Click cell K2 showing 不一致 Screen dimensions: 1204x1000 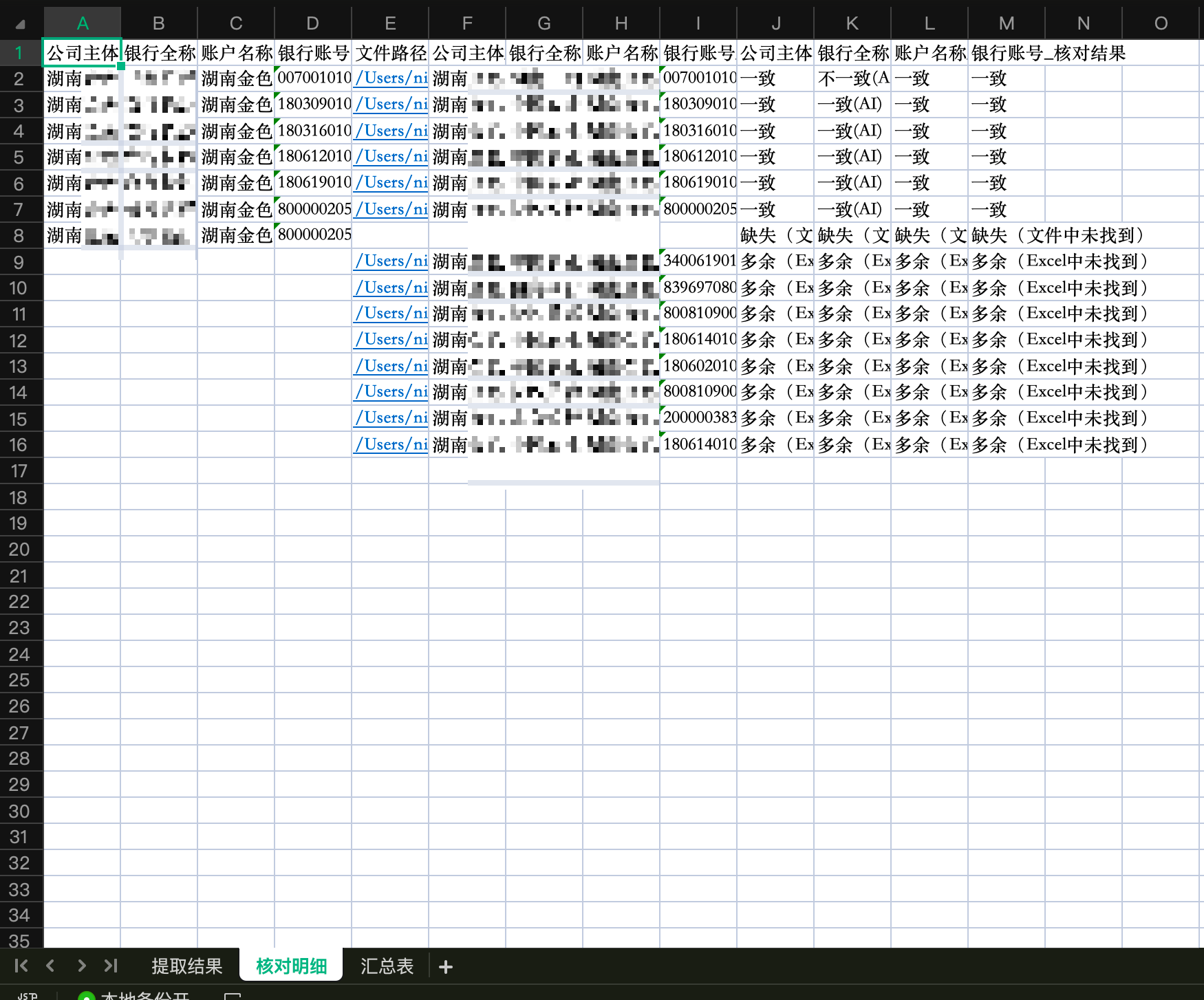point(852,79)
